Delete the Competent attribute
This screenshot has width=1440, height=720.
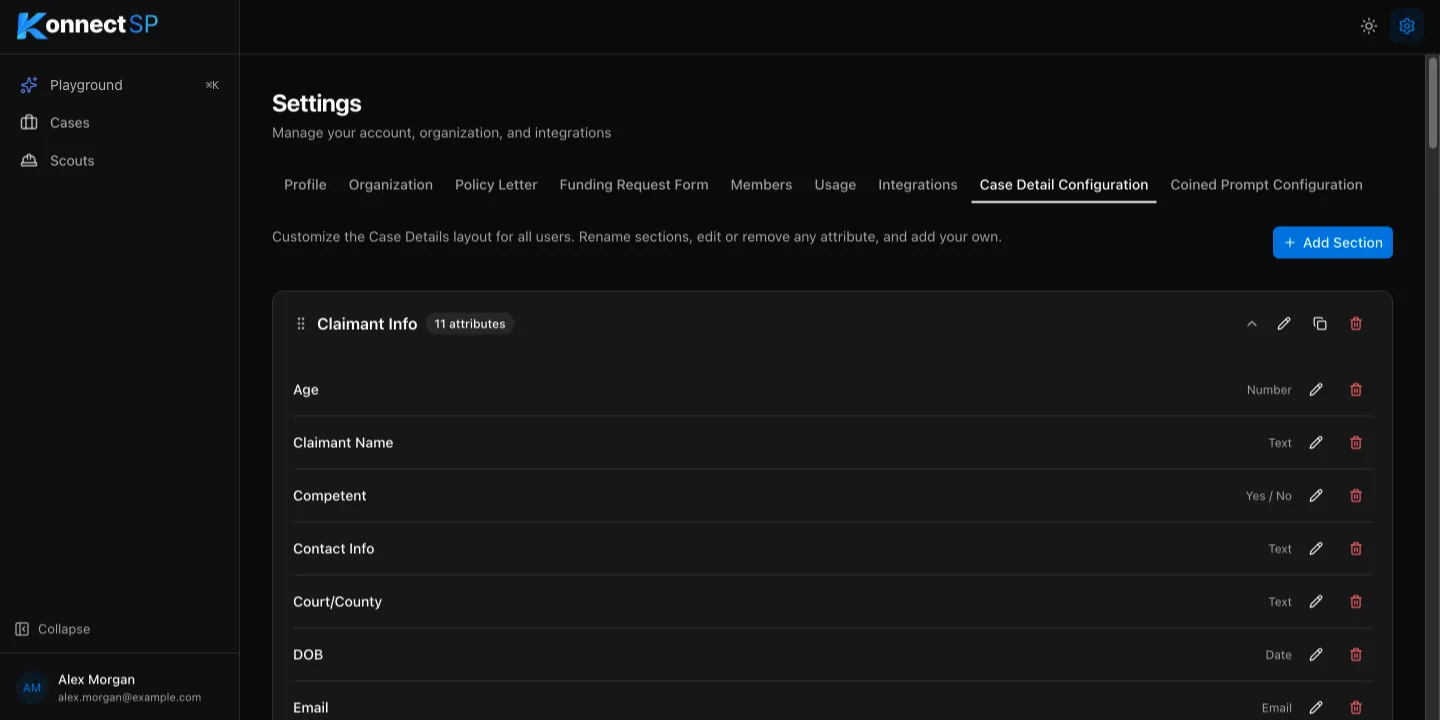(1356, 496)
